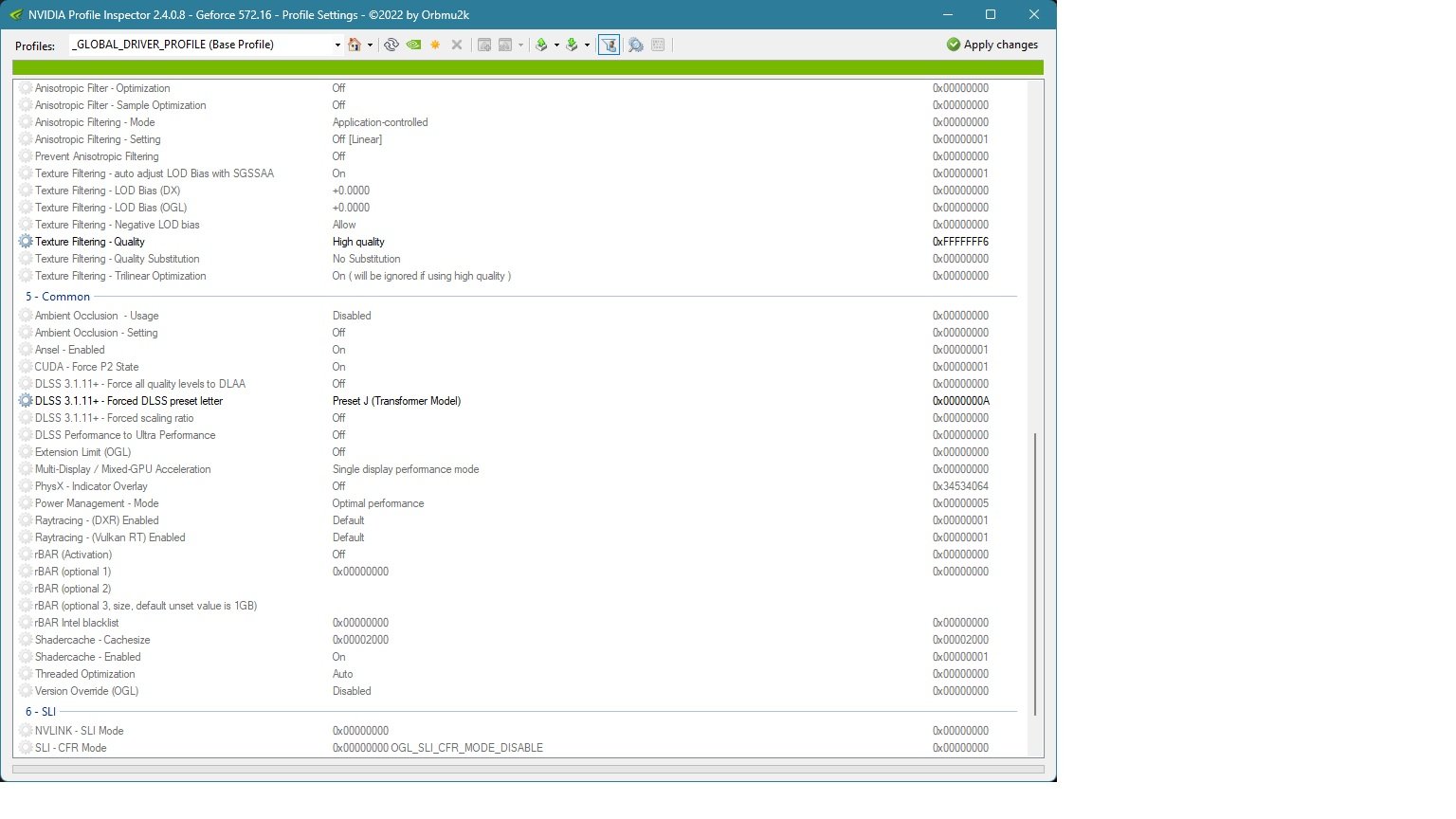Viewport: 1456px width, 819px height.
Task: Click gear icon beside Shadercache - Enabled
Action: (26, 657)
